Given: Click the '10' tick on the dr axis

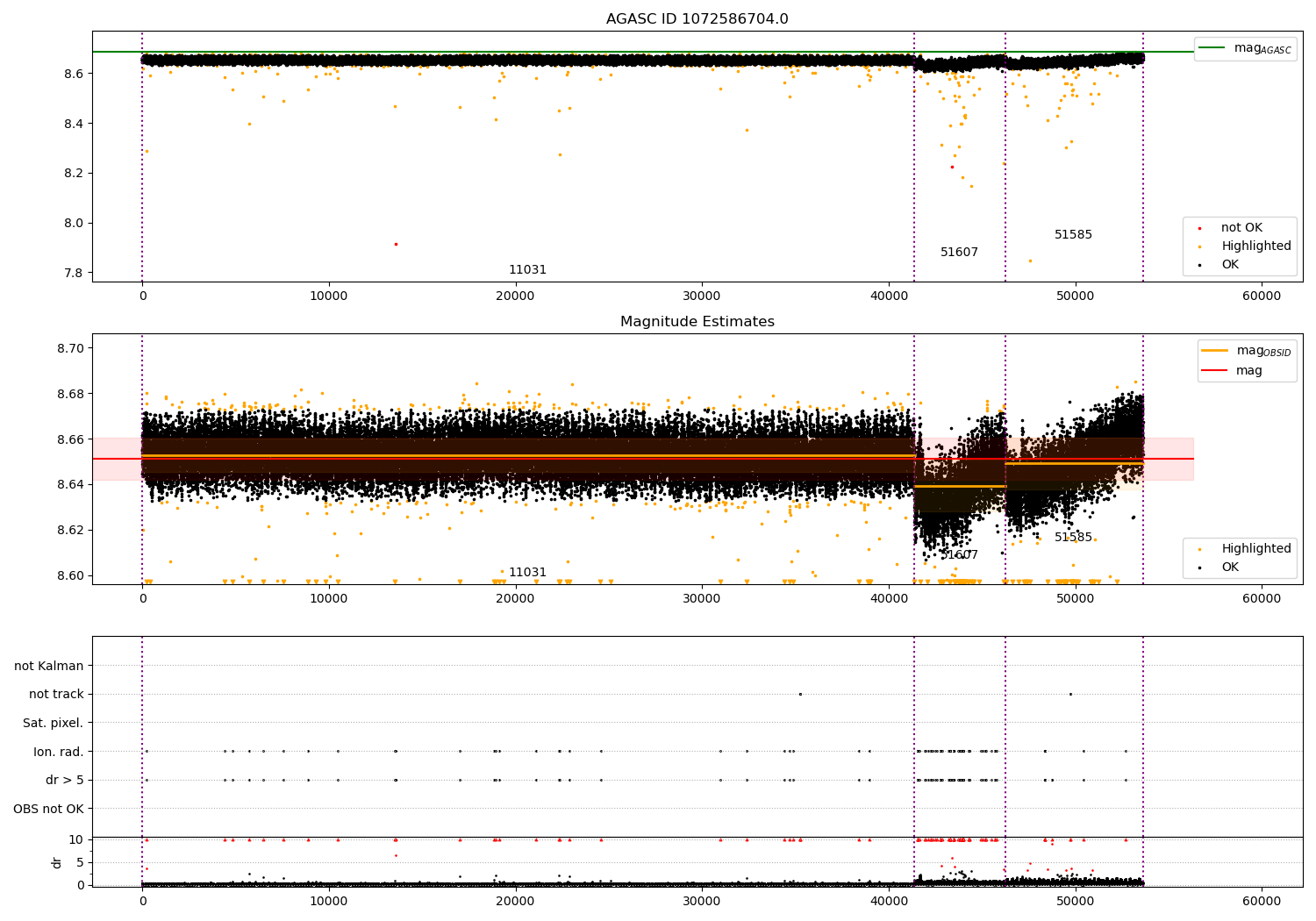Looking at the screenshot, I should coord(76,840).
